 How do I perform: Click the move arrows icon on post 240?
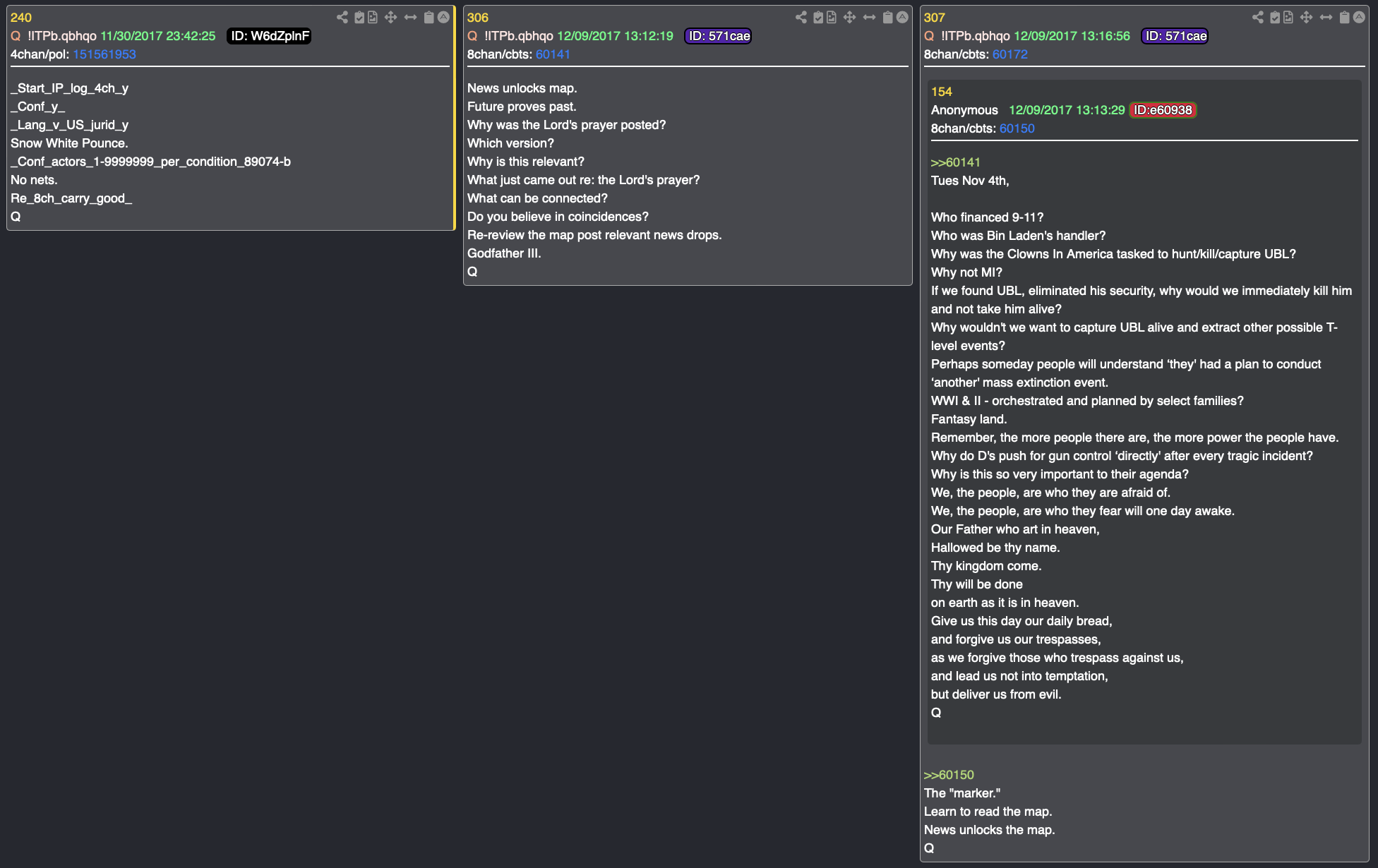390,17
